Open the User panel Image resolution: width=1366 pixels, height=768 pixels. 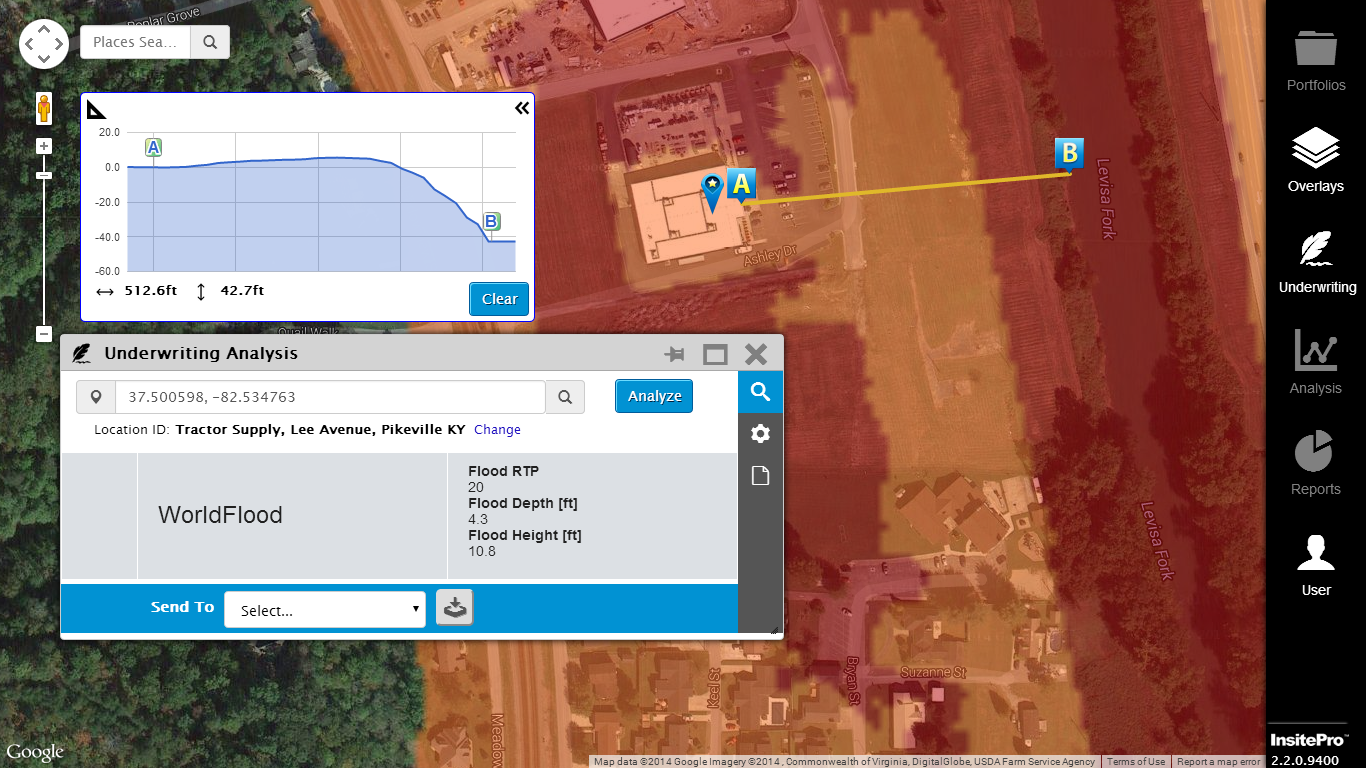click(1315, 565)
